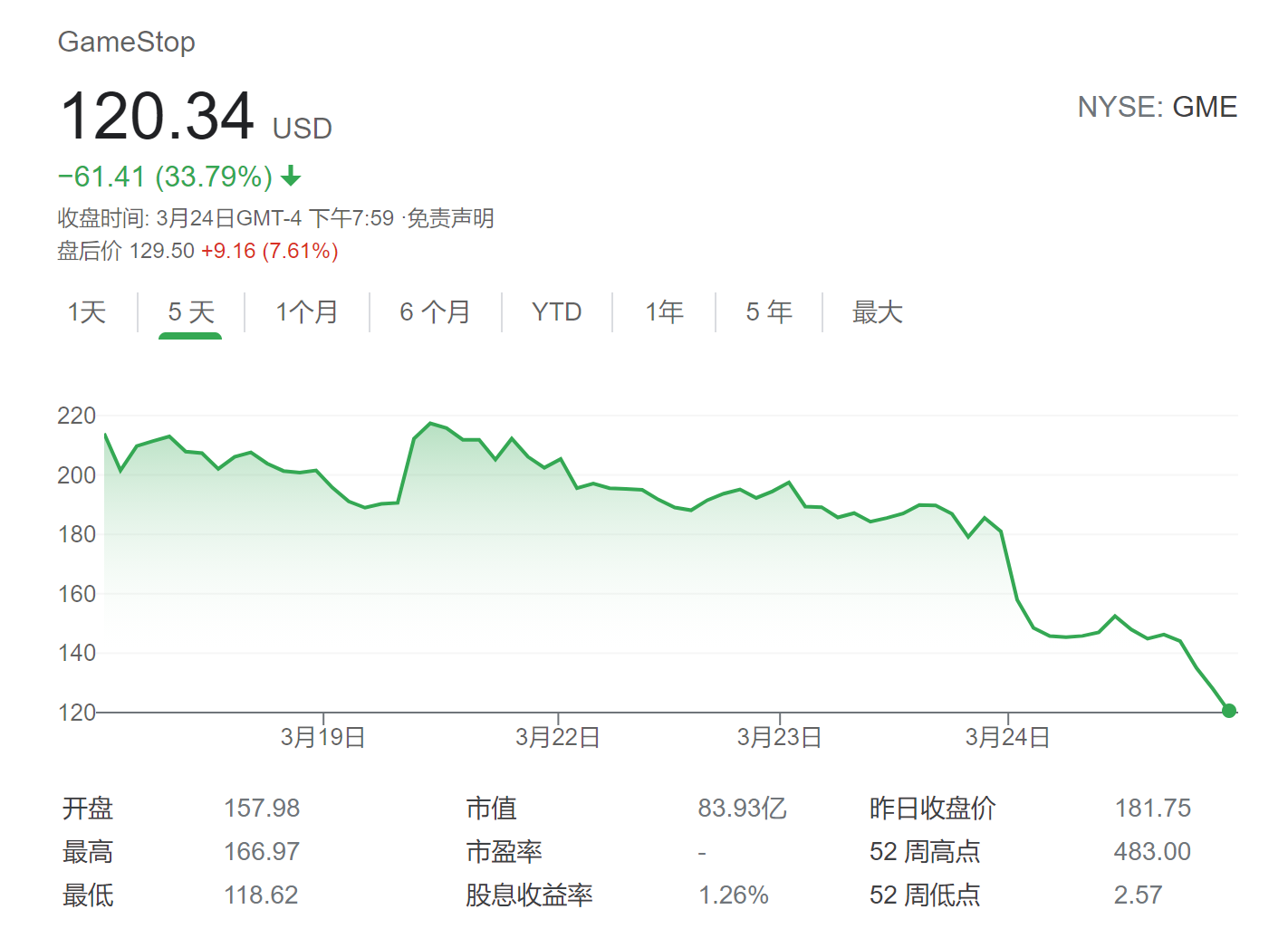Click the 股息收益率 label
The width and height of the screenshot is (1288, 938).
point(529,895)
